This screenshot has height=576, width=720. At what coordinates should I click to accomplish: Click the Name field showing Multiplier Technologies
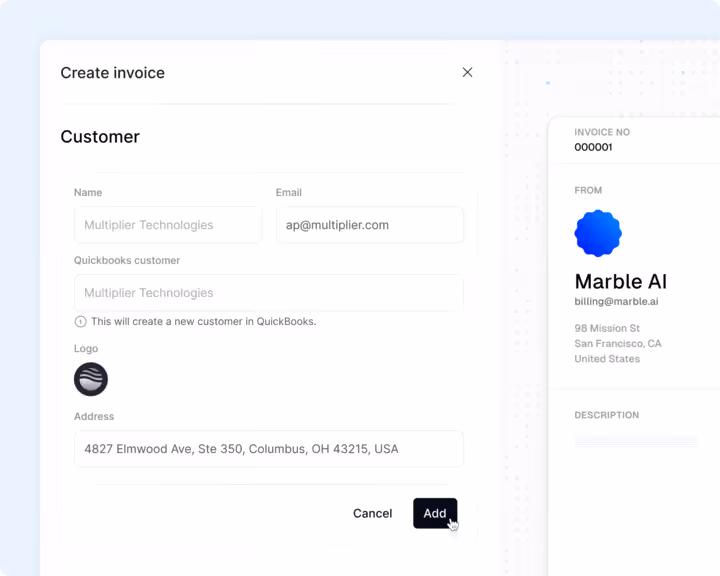[168, 225]
